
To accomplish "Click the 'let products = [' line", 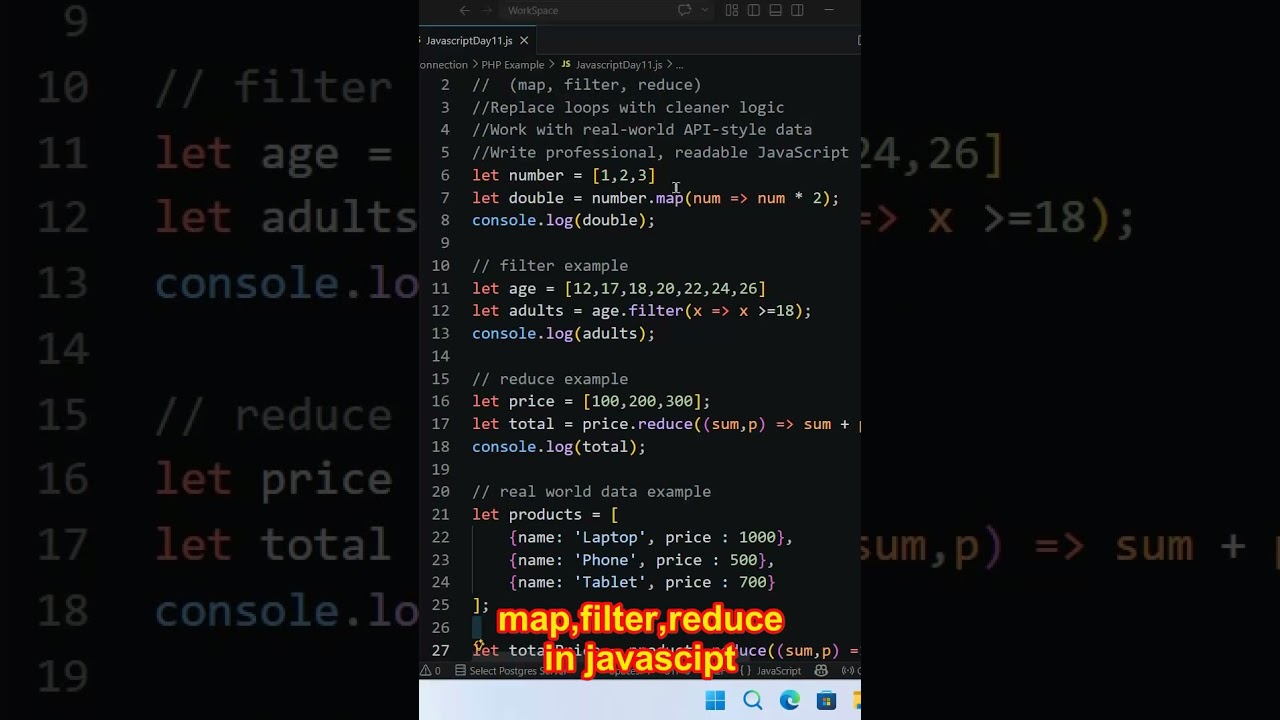I will [x=545, y=514].
